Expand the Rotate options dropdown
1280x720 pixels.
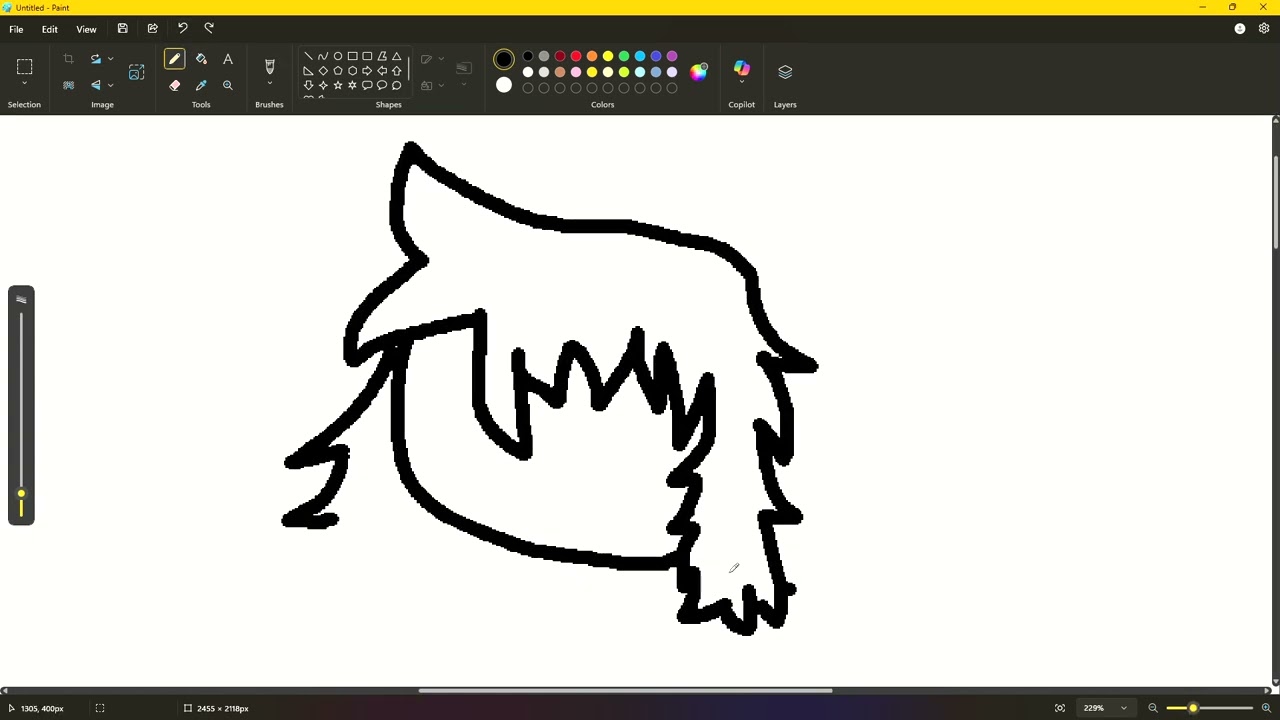tap(110, 59)
